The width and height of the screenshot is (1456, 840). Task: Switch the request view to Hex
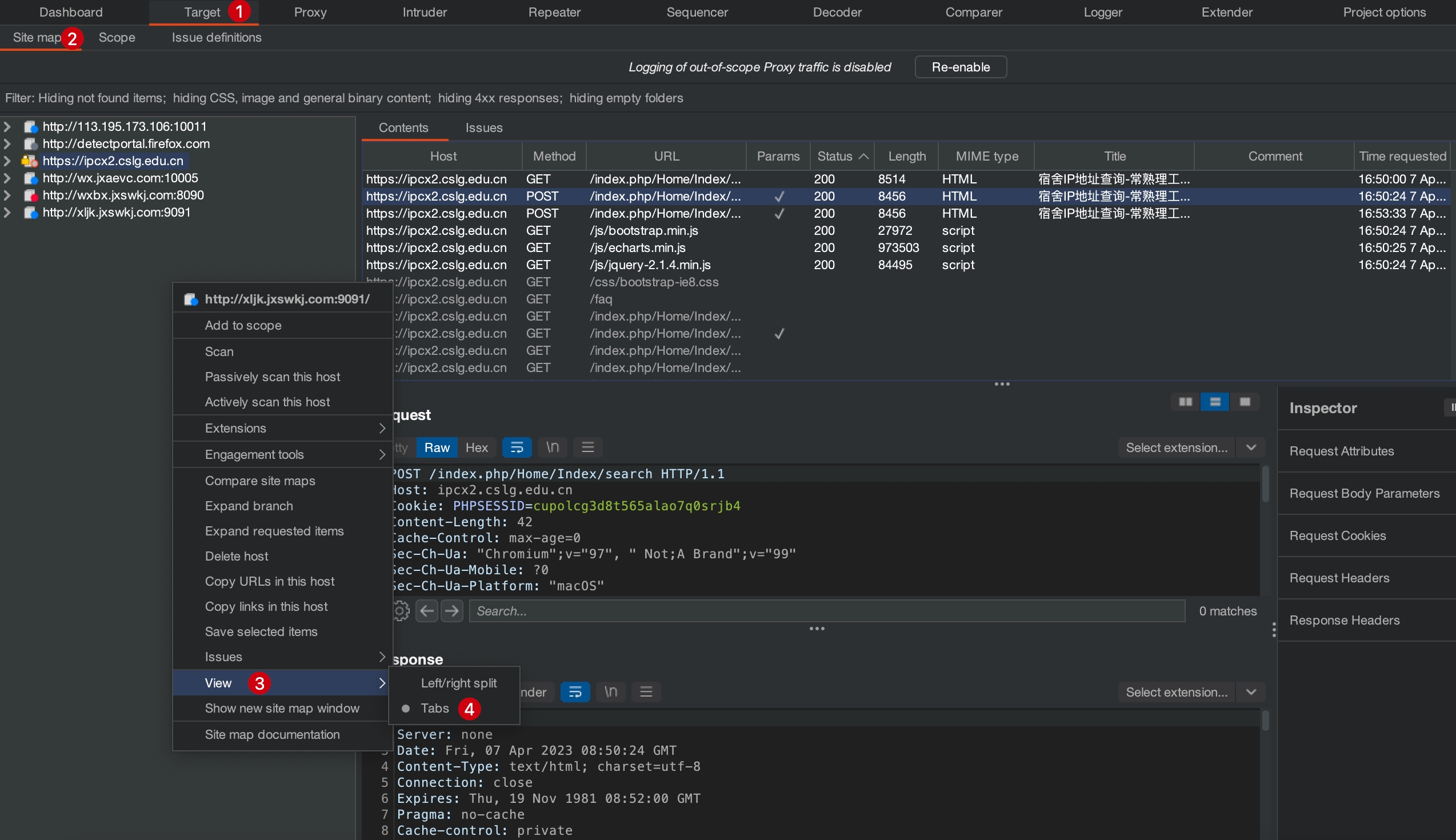point(477,447)
